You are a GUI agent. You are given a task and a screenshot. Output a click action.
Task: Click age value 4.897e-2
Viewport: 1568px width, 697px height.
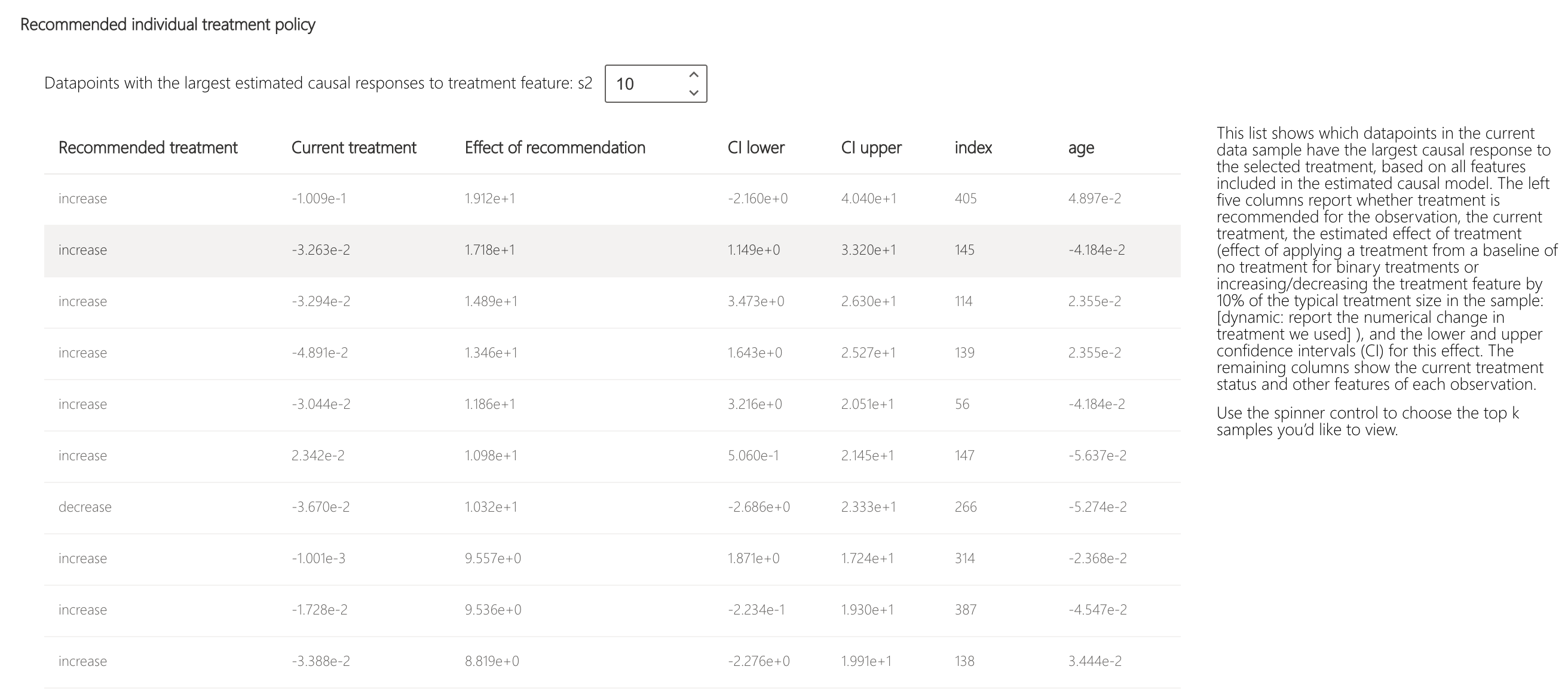(1095, 198)
